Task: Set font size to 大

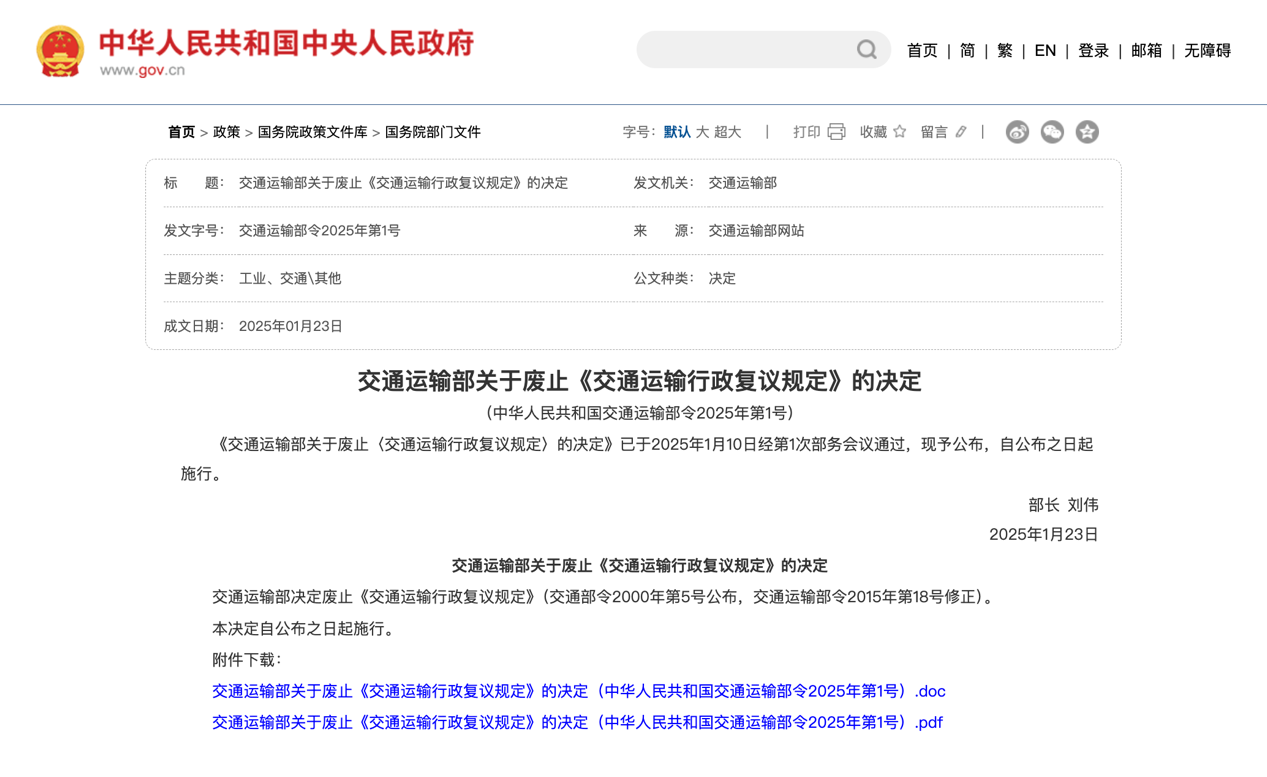Action: (702, 132)
